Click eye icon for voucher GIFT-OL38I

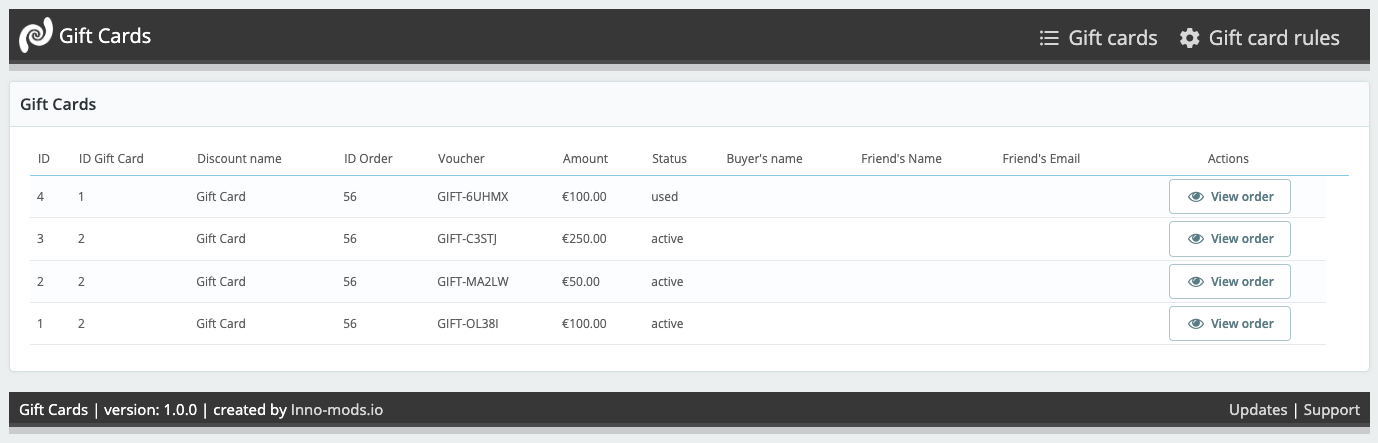point(1195,324)
